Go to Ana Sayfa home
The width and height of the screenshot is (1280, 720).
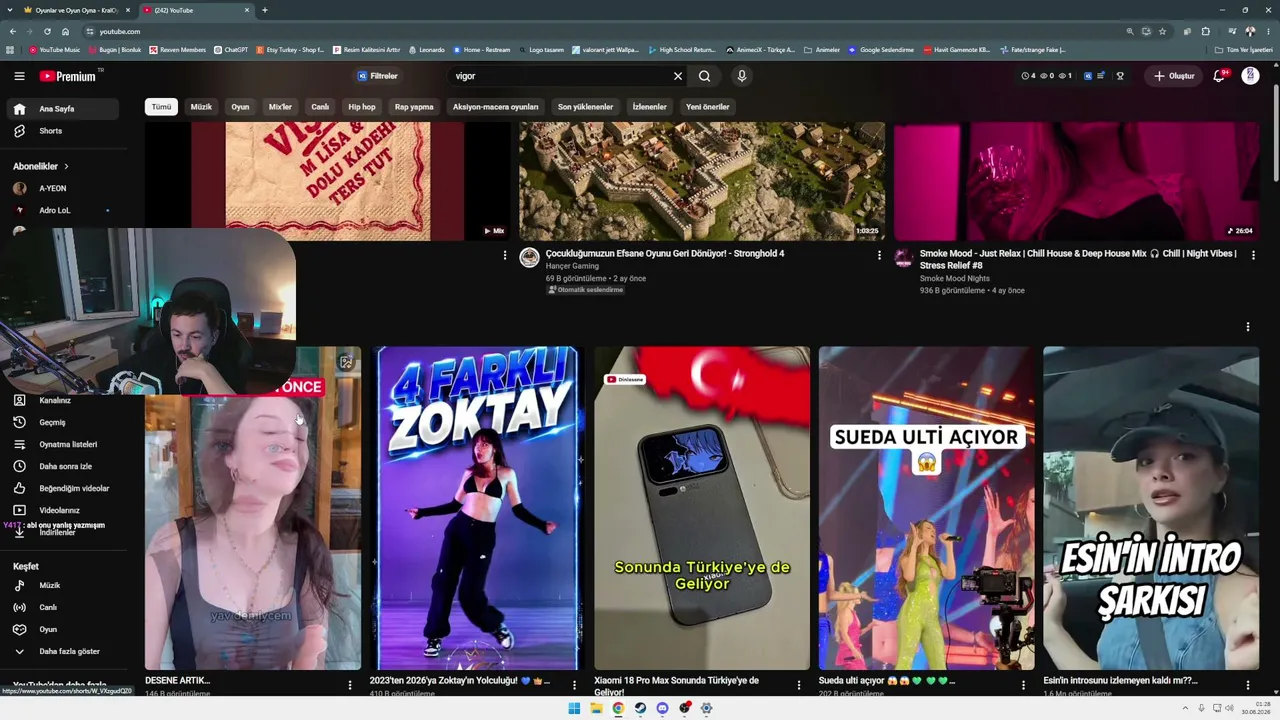pos(61,109)
